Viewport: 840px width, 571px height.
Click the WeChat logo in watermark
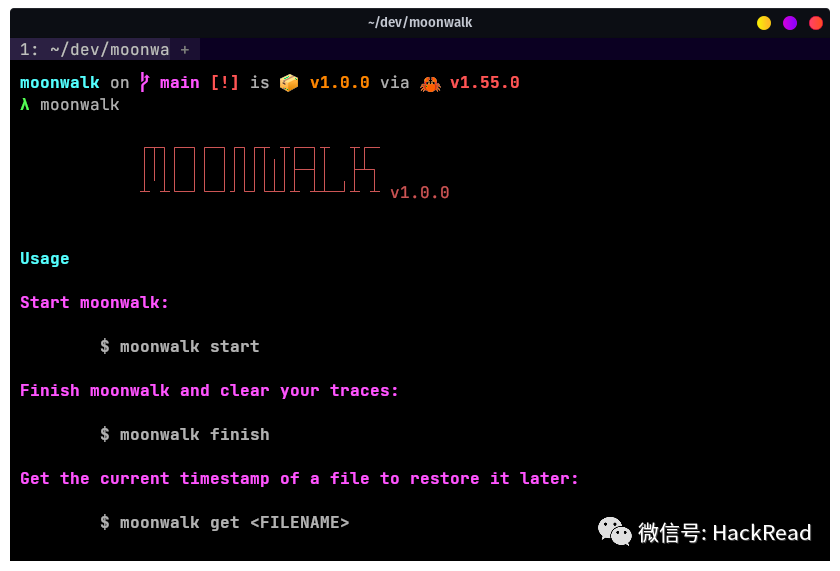614,531
